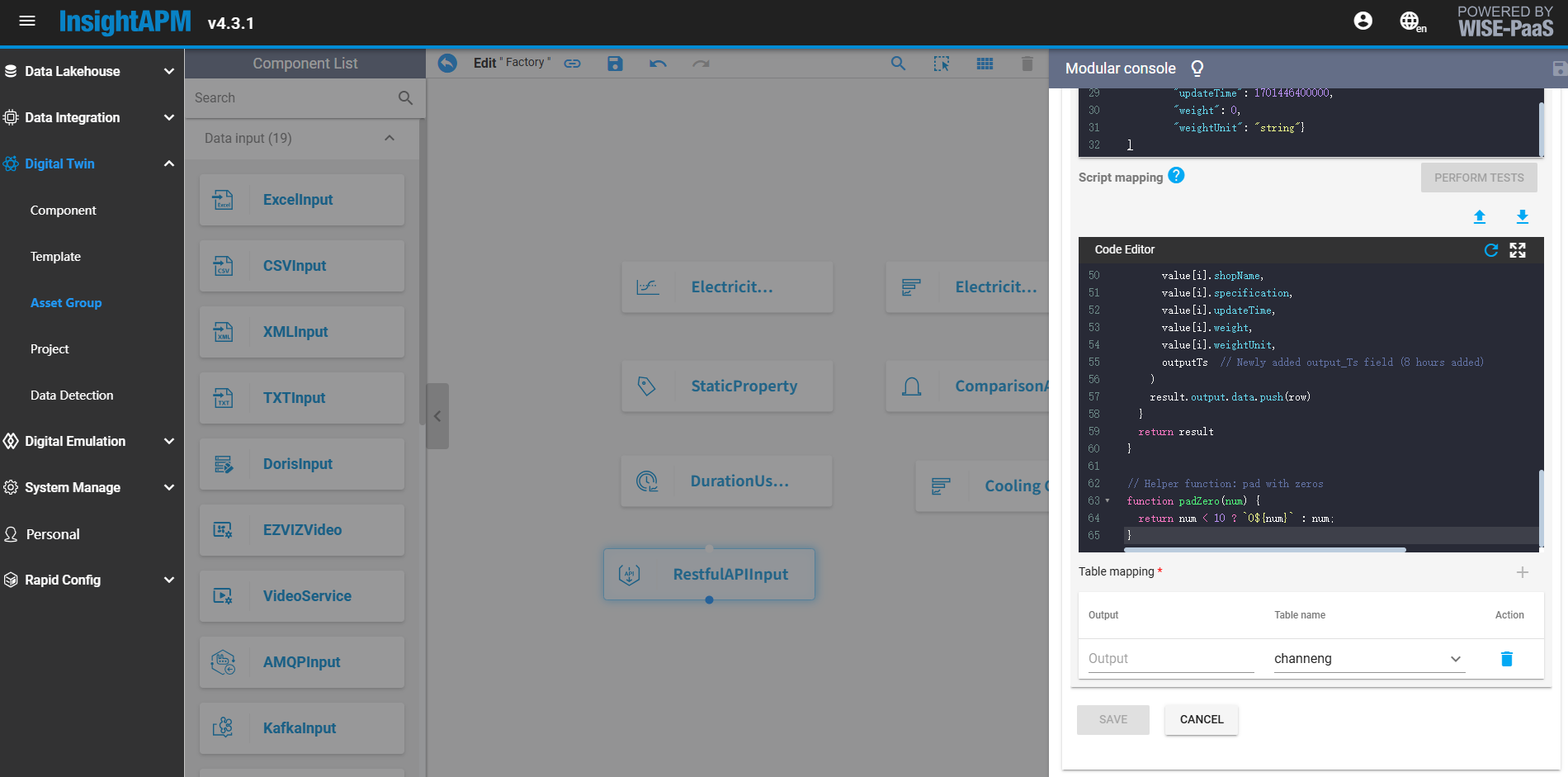The image size is (1568, 777).
Task: Open Asset Group in the sidebar
Action: pos(66,303)
